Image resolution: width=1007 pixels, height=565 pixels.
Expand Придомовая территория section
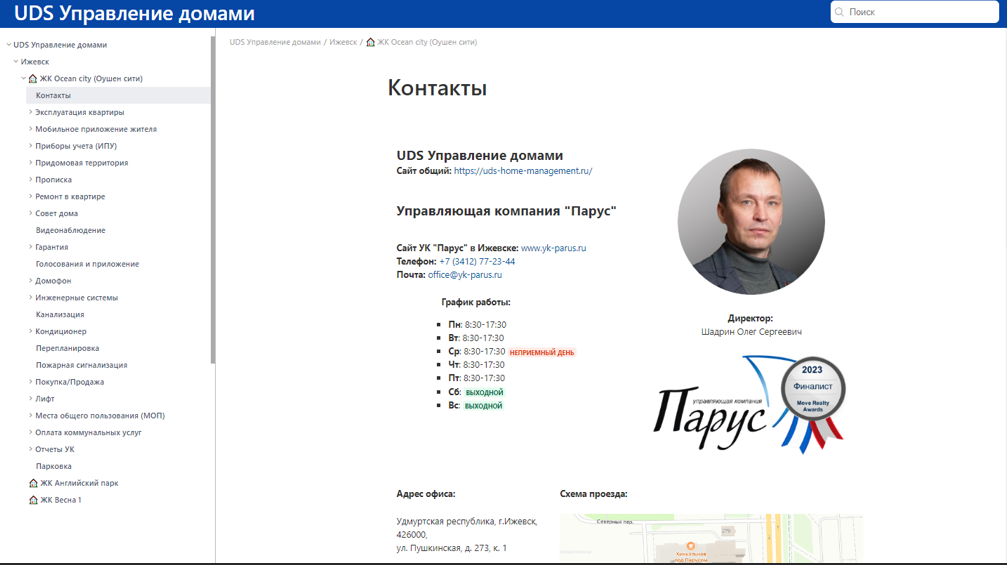pyautogui.click(x=30, y=162)
